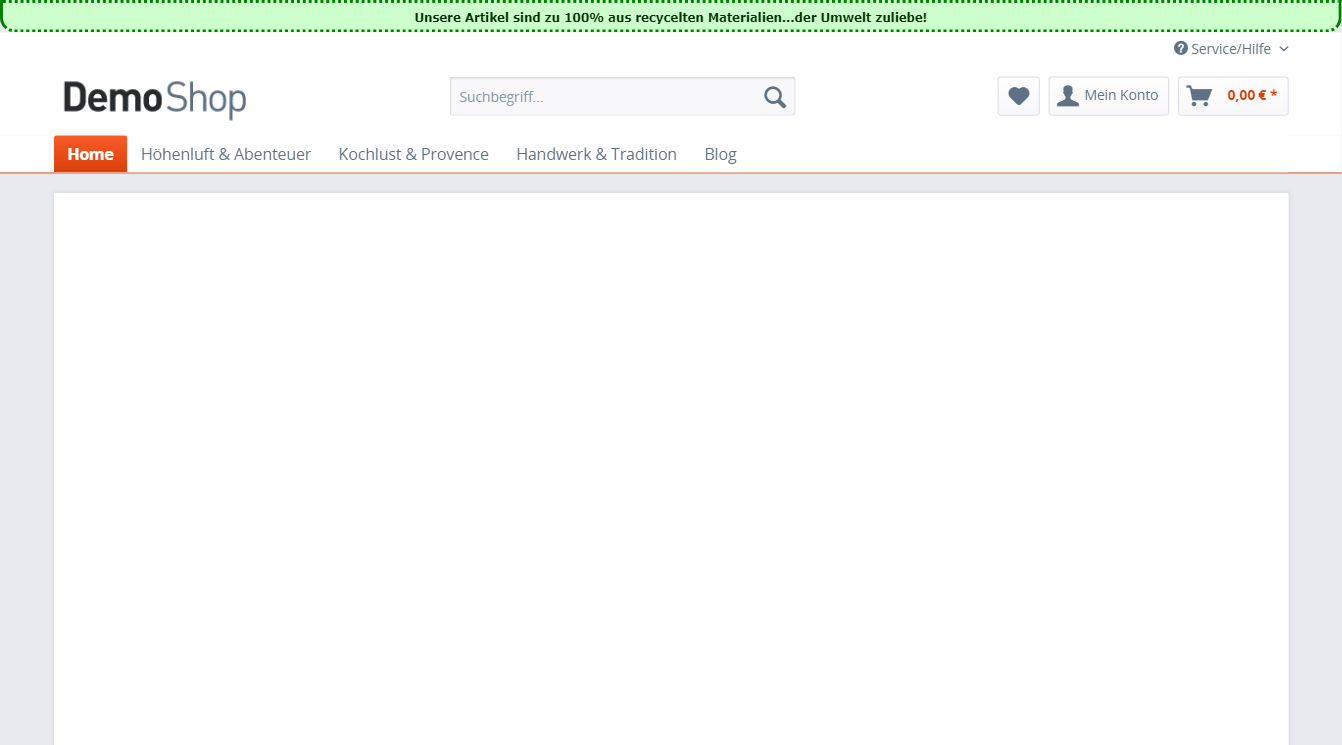Click the shopping cart icon
Screen dimensions: 1342x745
coord(1199,96)
